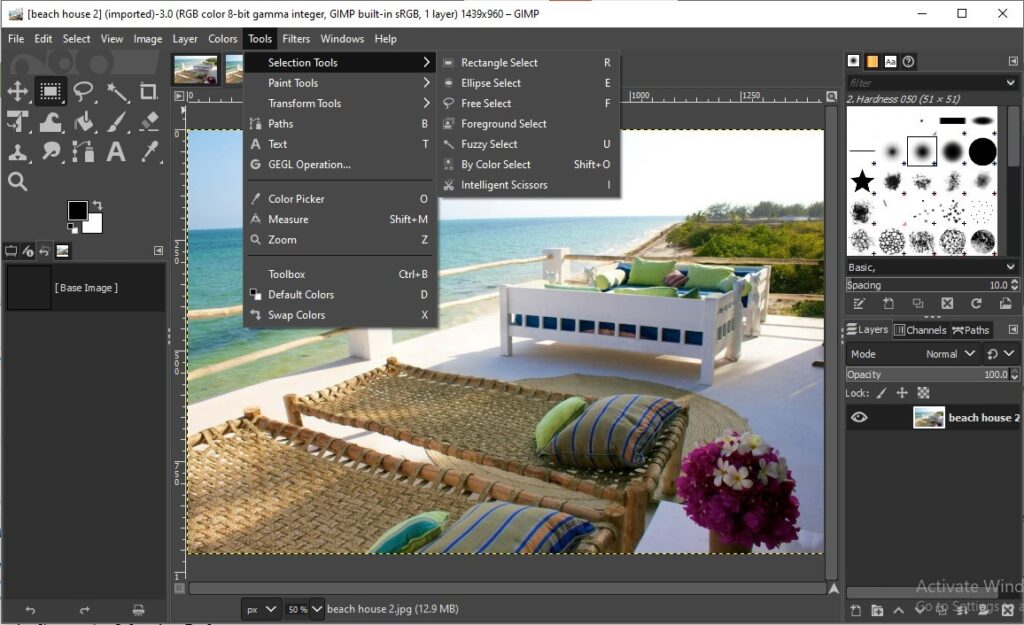Toggle lock pixels brush icon
Image resolution: width=1024 pixels, height=625 pixels.
pos(880,393)
